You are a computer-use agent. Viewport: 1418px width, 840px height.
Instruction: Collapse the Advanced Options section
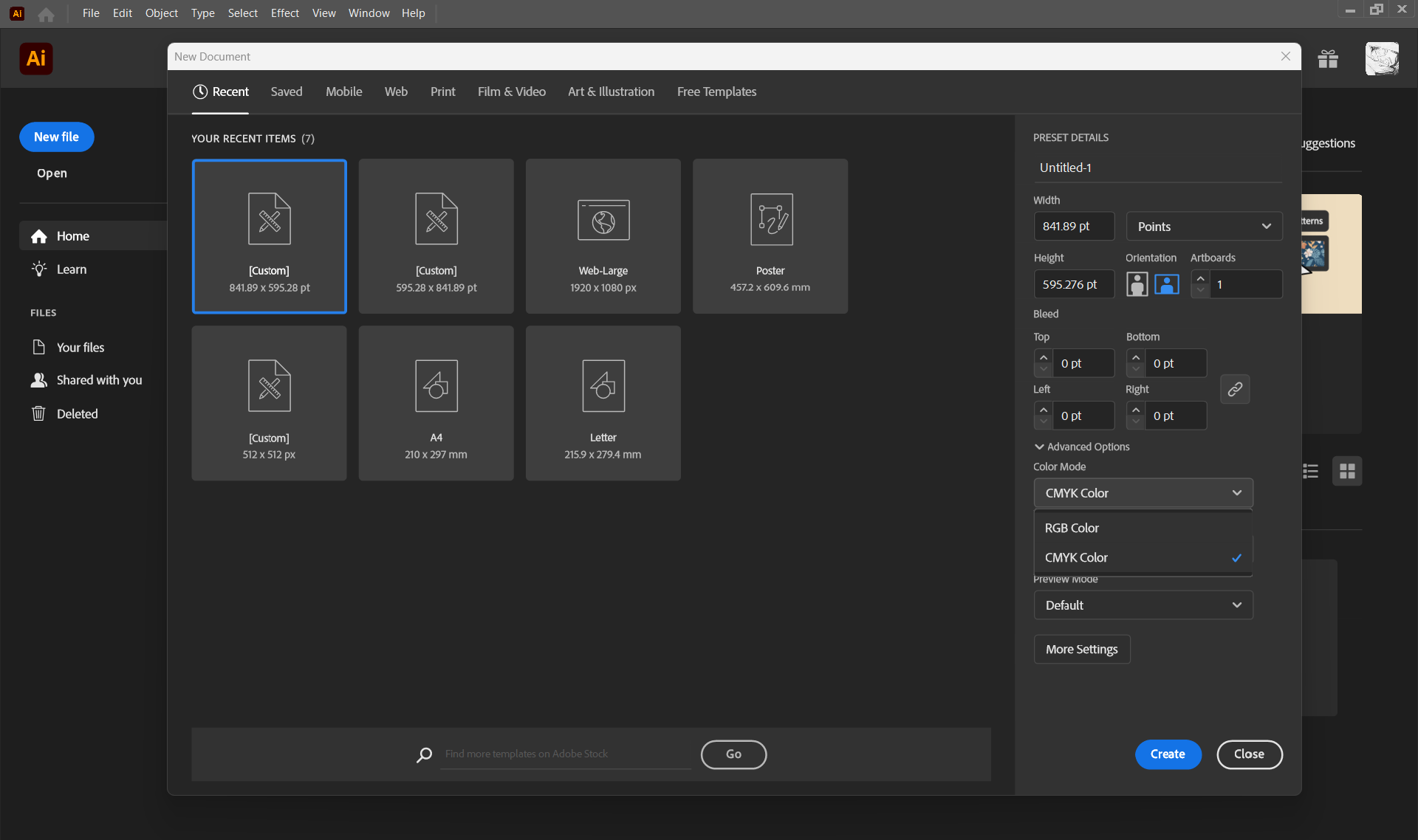[x=1082, y=447]
